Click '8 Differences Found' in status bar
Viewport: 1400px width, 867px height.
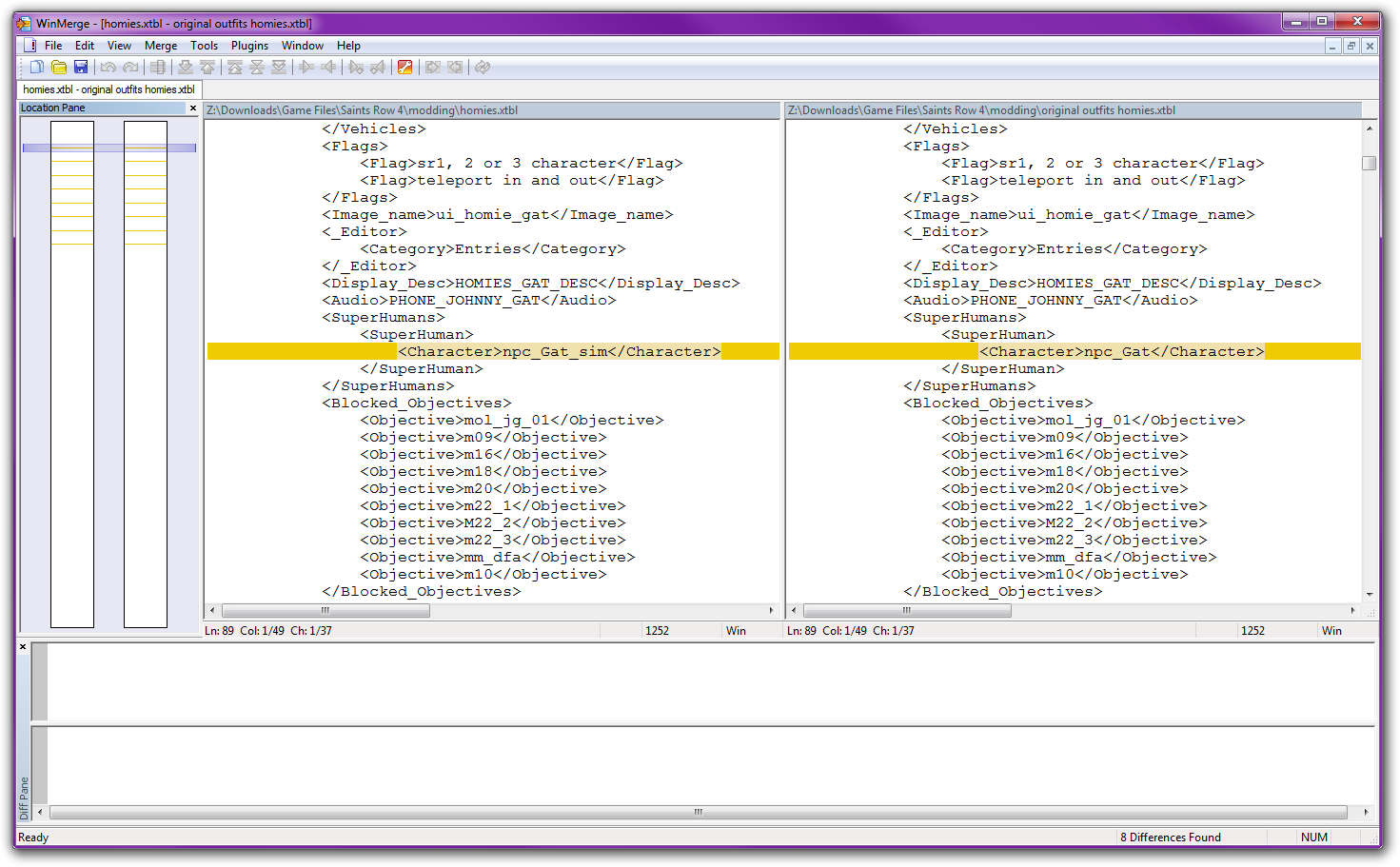pos(1171,837)
